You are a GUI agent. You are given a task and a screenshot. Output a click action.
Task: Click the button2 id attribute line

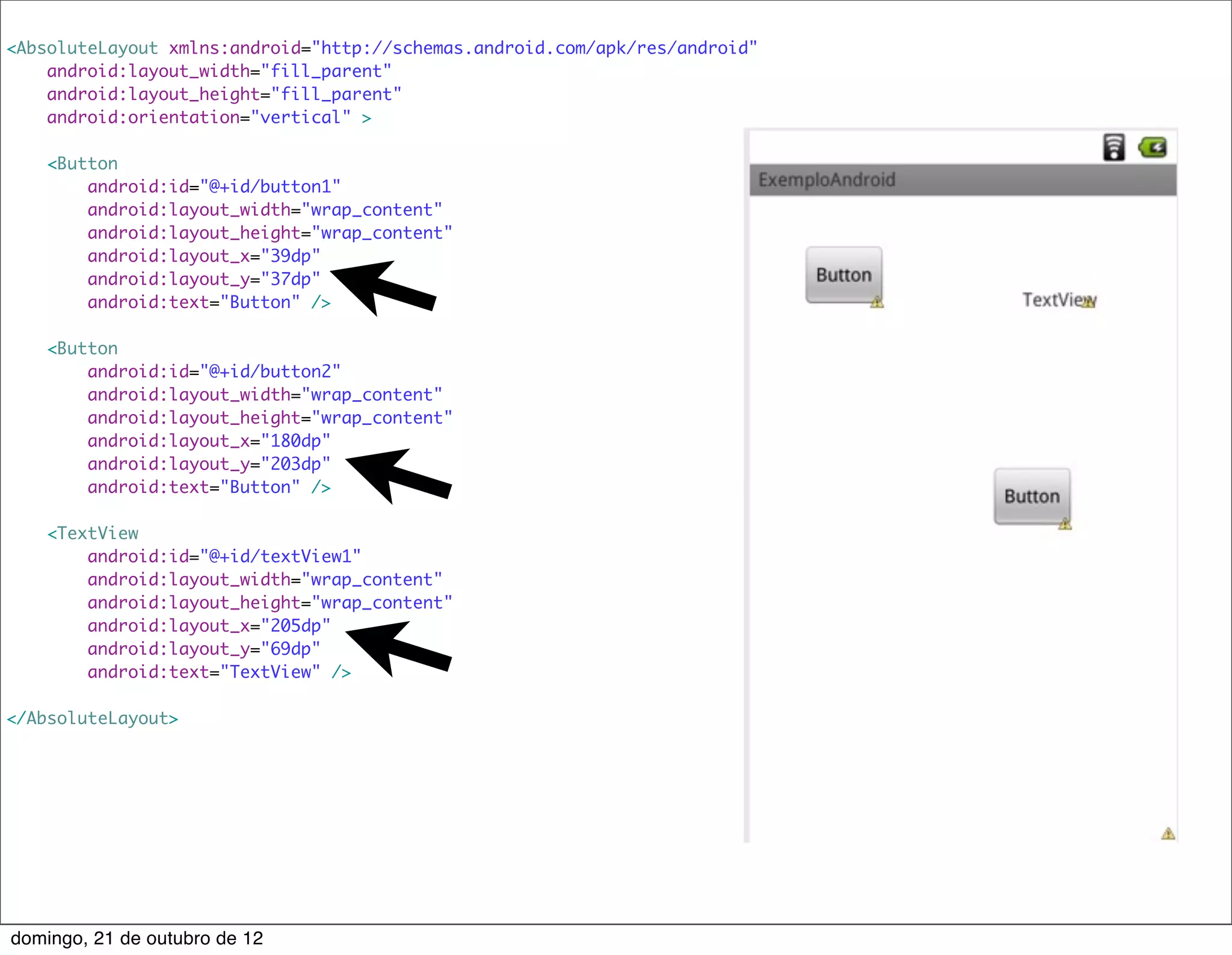point(214,371)
